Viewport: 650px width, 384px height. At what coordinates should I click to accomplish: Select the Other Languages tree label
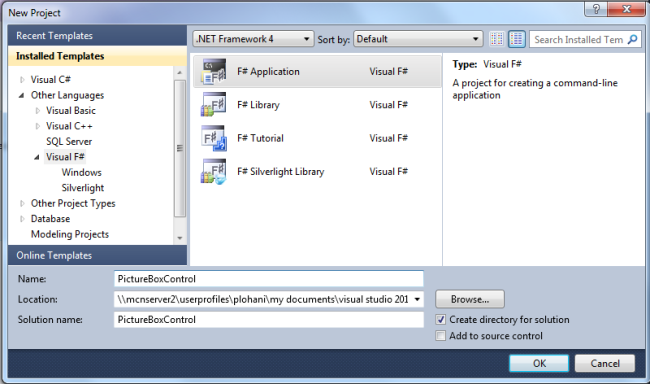pyautogui.click(x=67, y=95)
